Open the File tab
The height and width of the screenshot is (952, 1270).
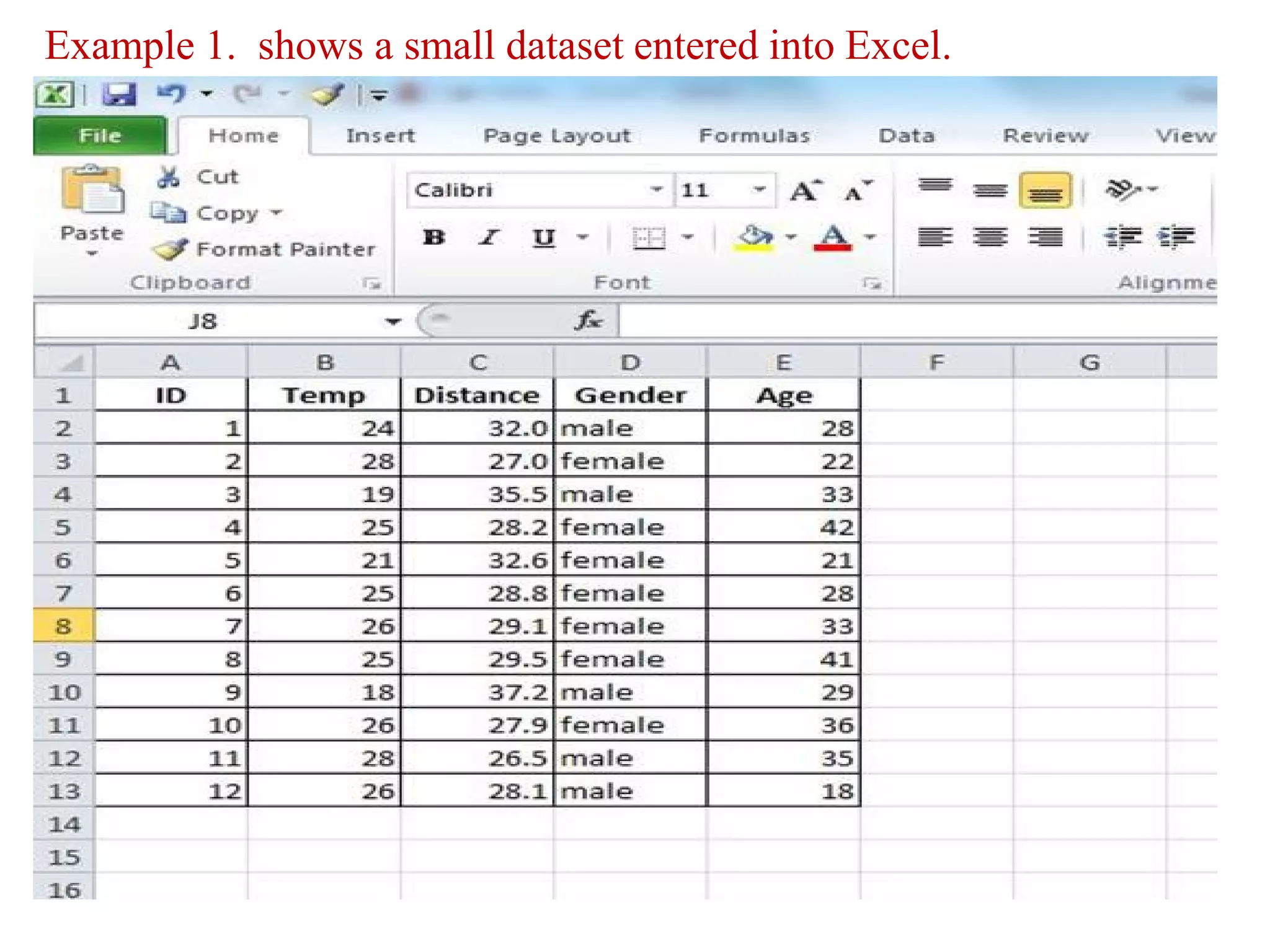[100, 136]
